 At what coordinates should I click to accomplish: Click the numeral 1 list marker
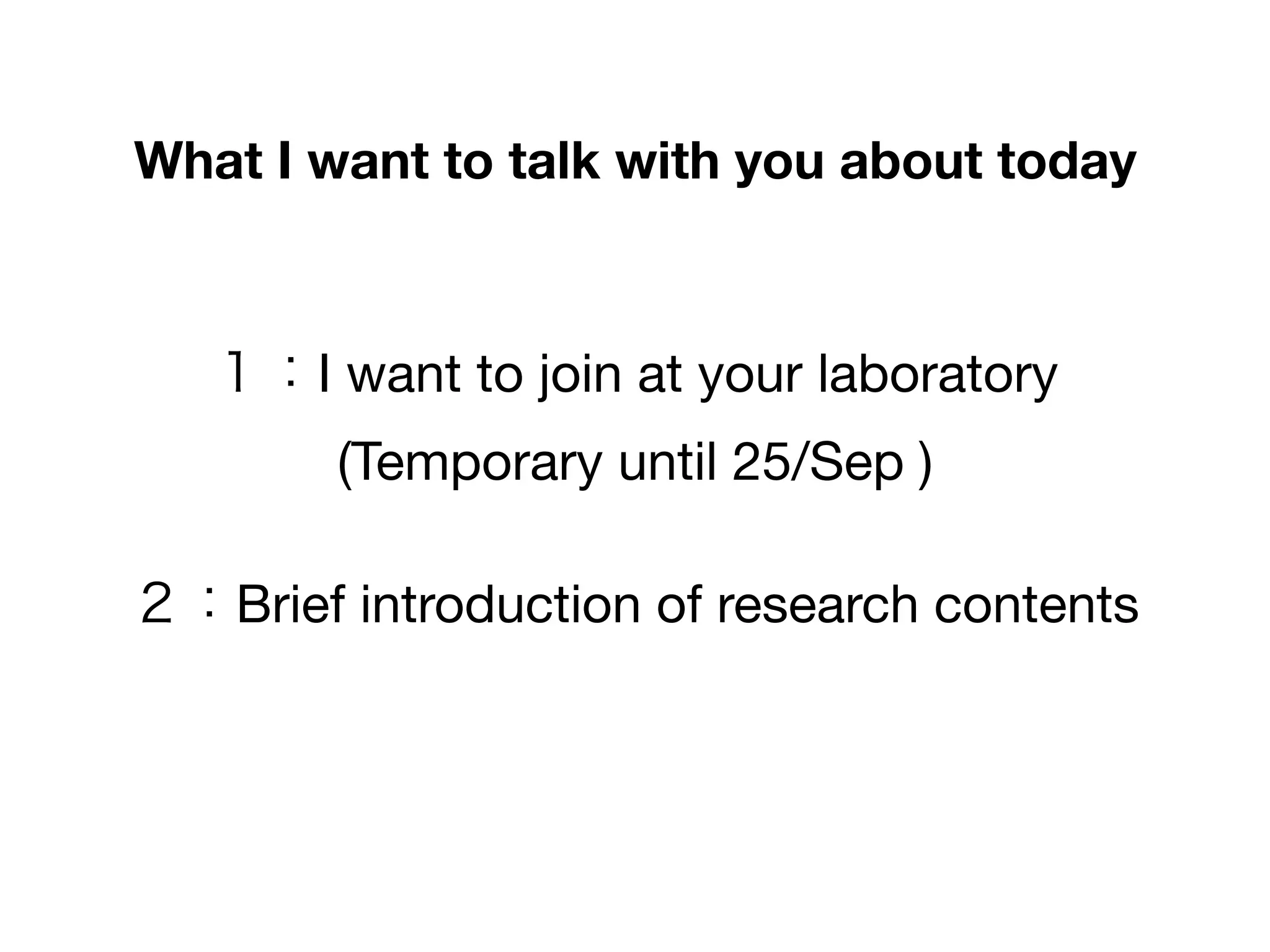(236, 372)
